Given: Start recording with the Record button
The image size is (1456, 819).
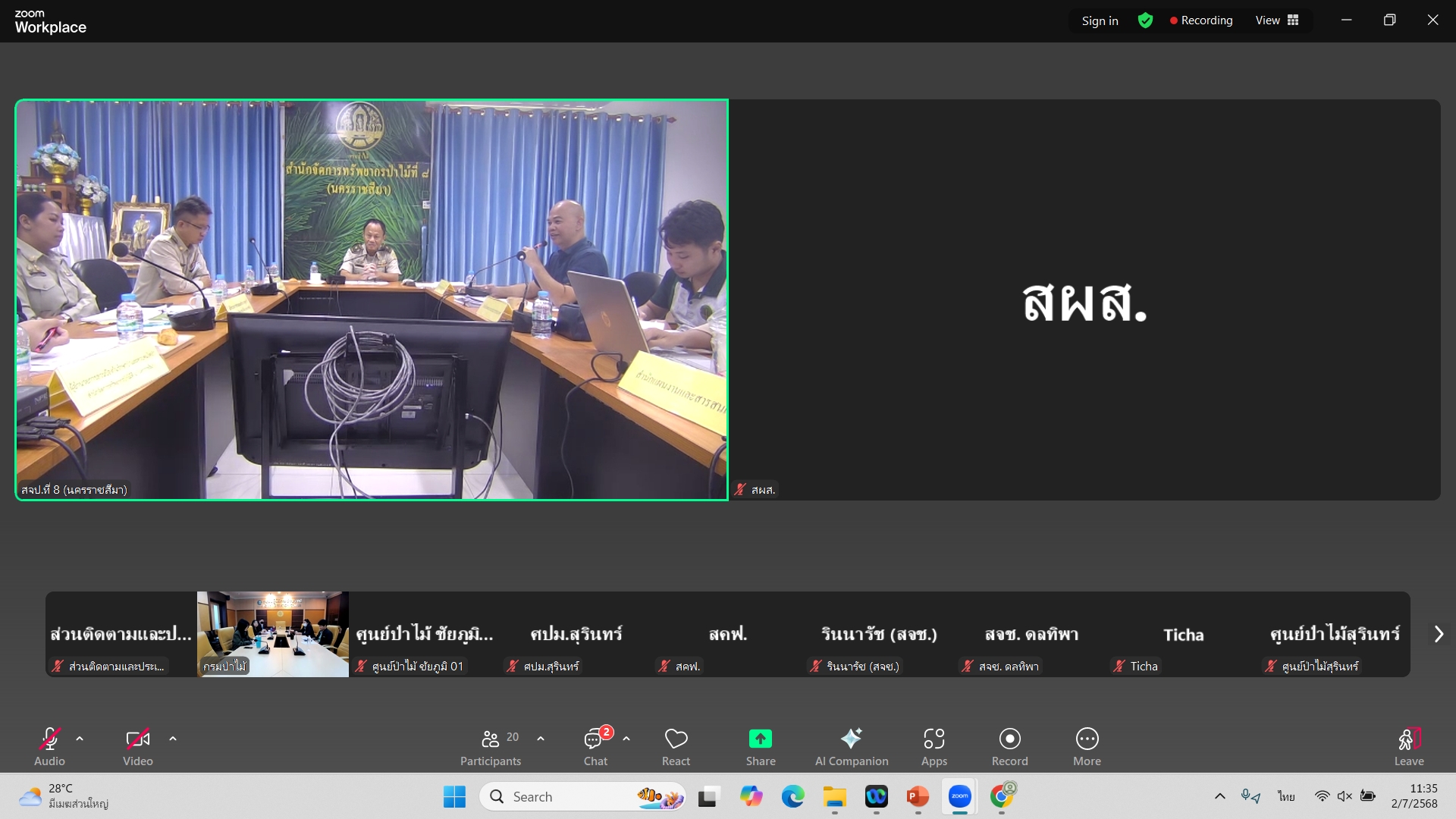Looking at the screenshot, I should [1010, 746].
